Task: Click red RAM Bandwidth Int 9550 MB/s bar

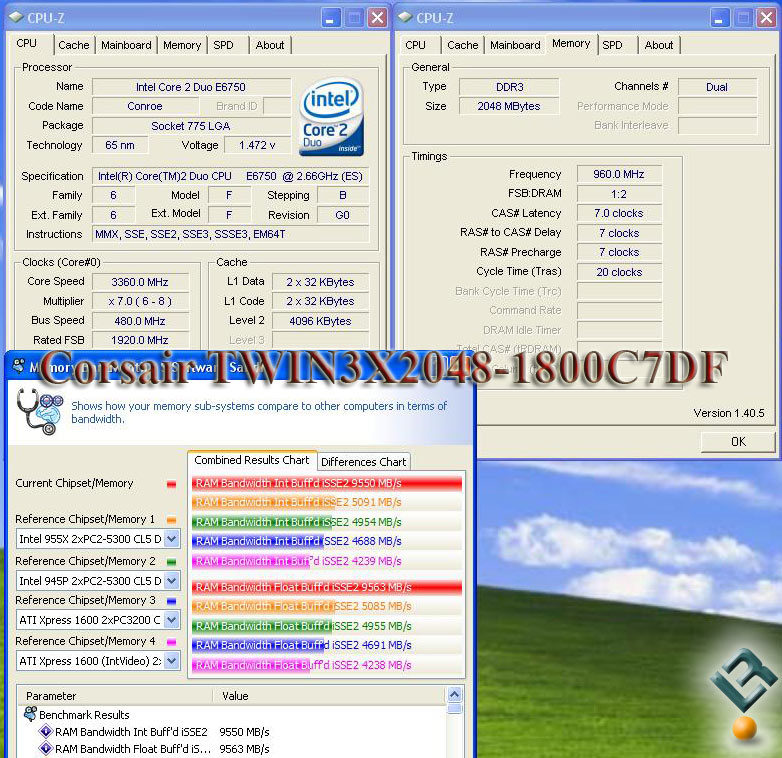Action: [x=327, y=483]
